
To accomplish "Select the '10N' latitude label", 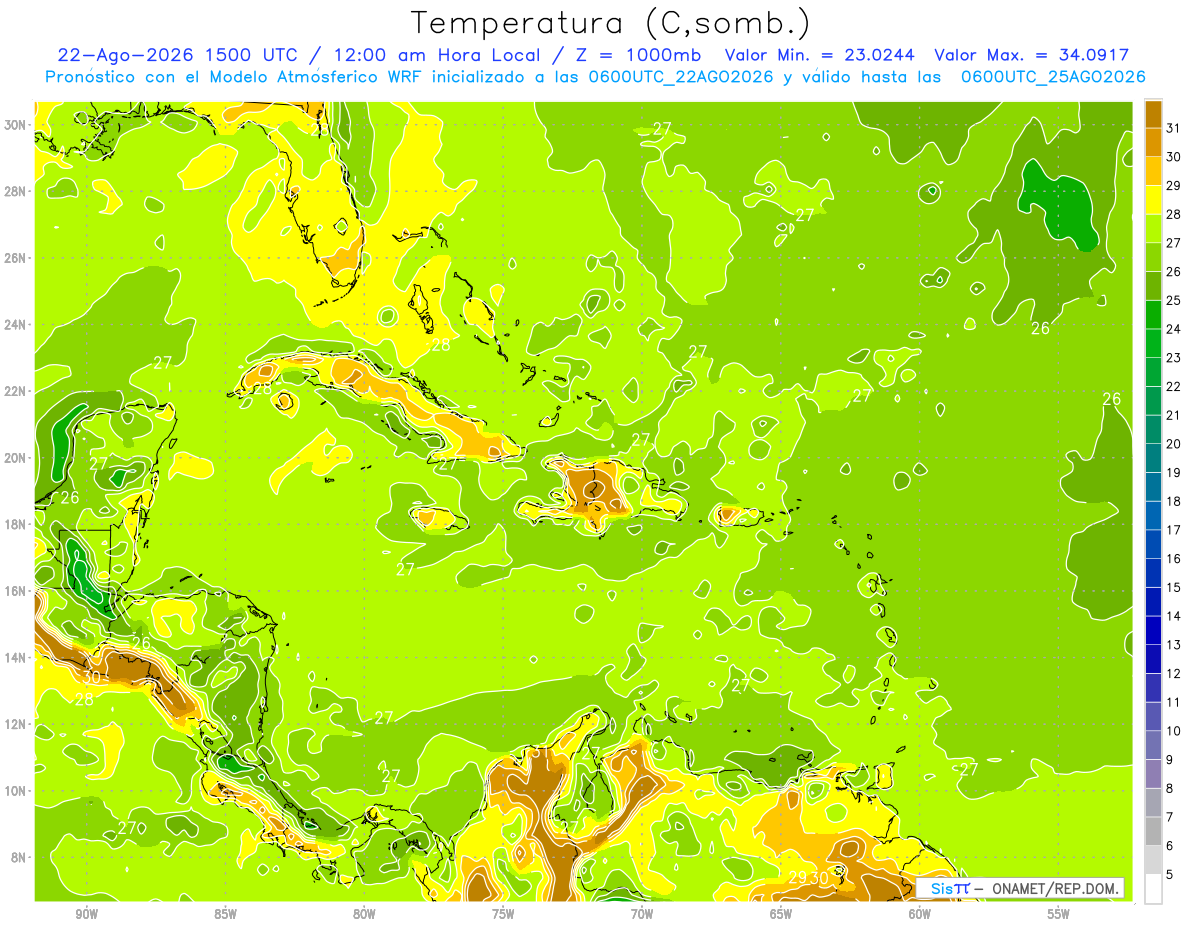I will pyautogui.click(x=17, y=791).
